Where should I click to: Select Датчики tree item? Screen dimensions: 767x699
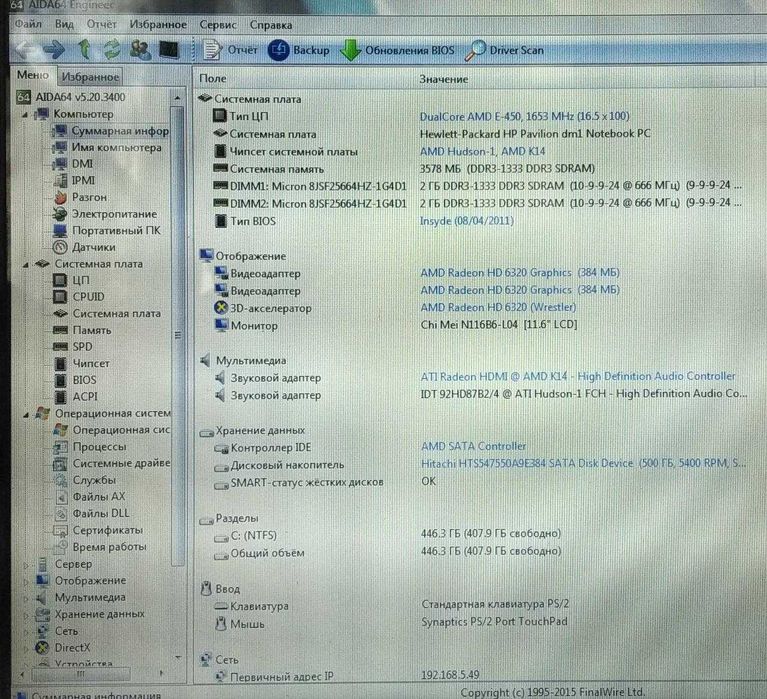[85, 247]
